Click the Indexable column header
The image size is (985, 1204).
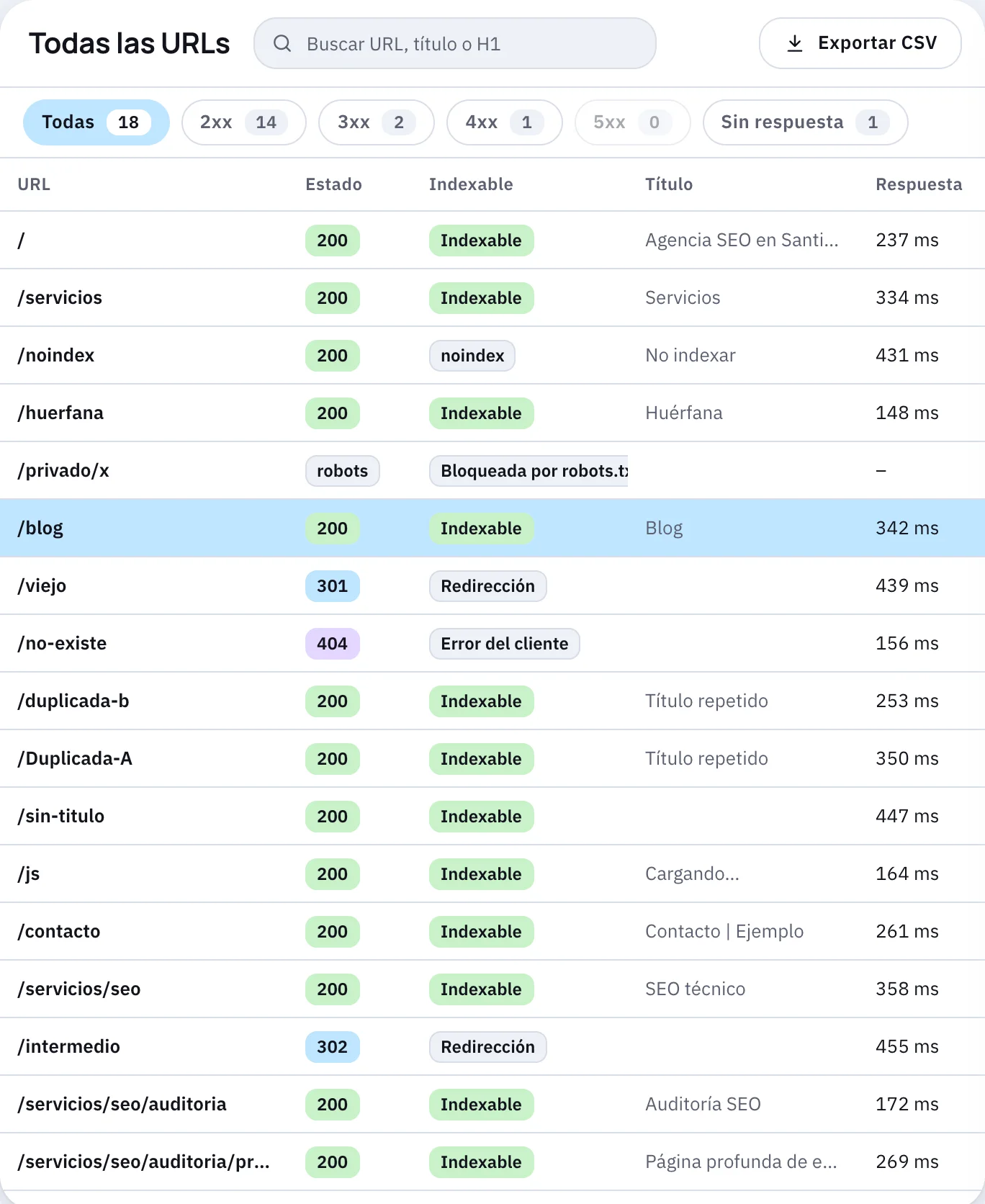click(471, 184)
